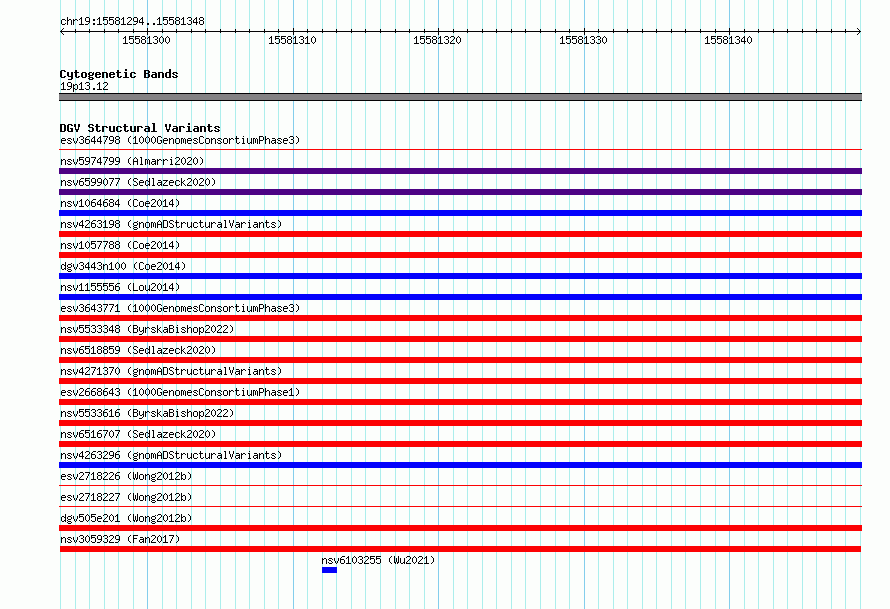Screen dimensions: 890x609
Task: Select the nsv1057788 (Coe2014) label
Action: coord(120,245)
